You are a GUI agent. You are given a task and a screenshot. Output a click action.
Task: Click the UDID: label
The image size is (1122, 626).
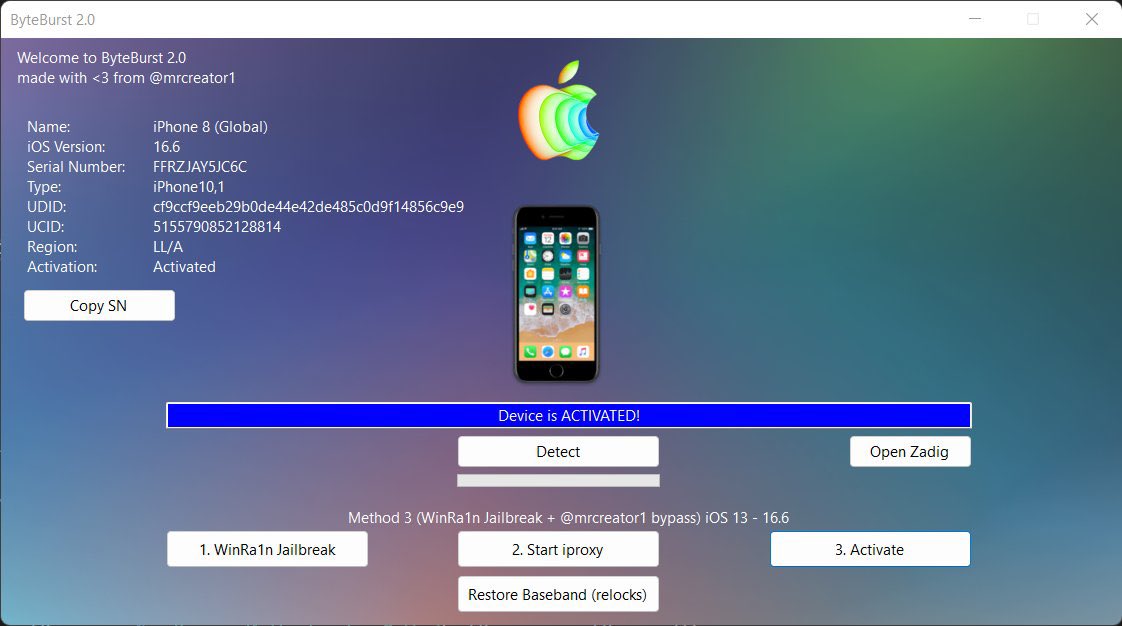47,207
